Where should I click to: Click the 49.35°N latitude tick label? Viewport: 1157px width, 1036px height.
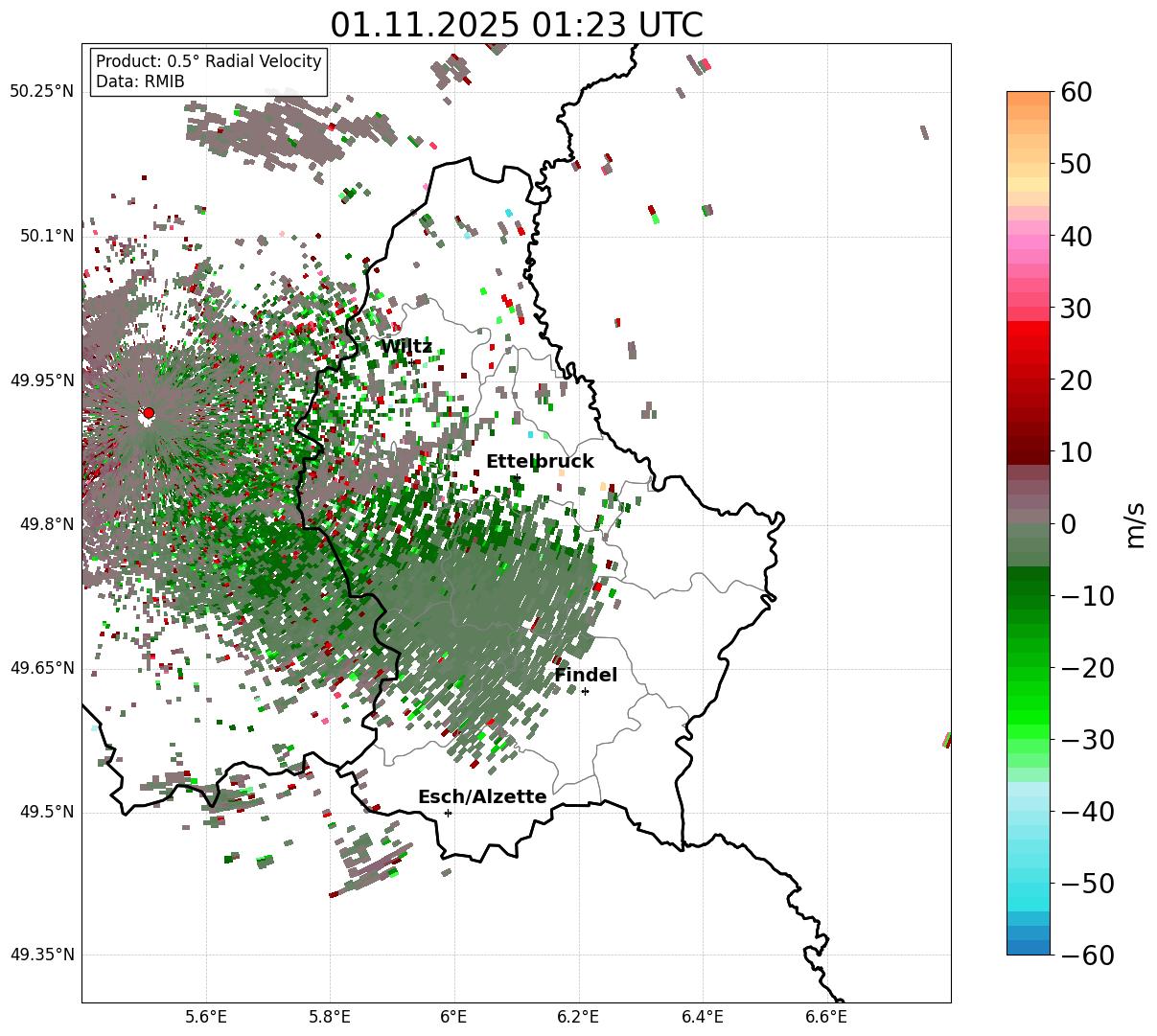(42, 955)
